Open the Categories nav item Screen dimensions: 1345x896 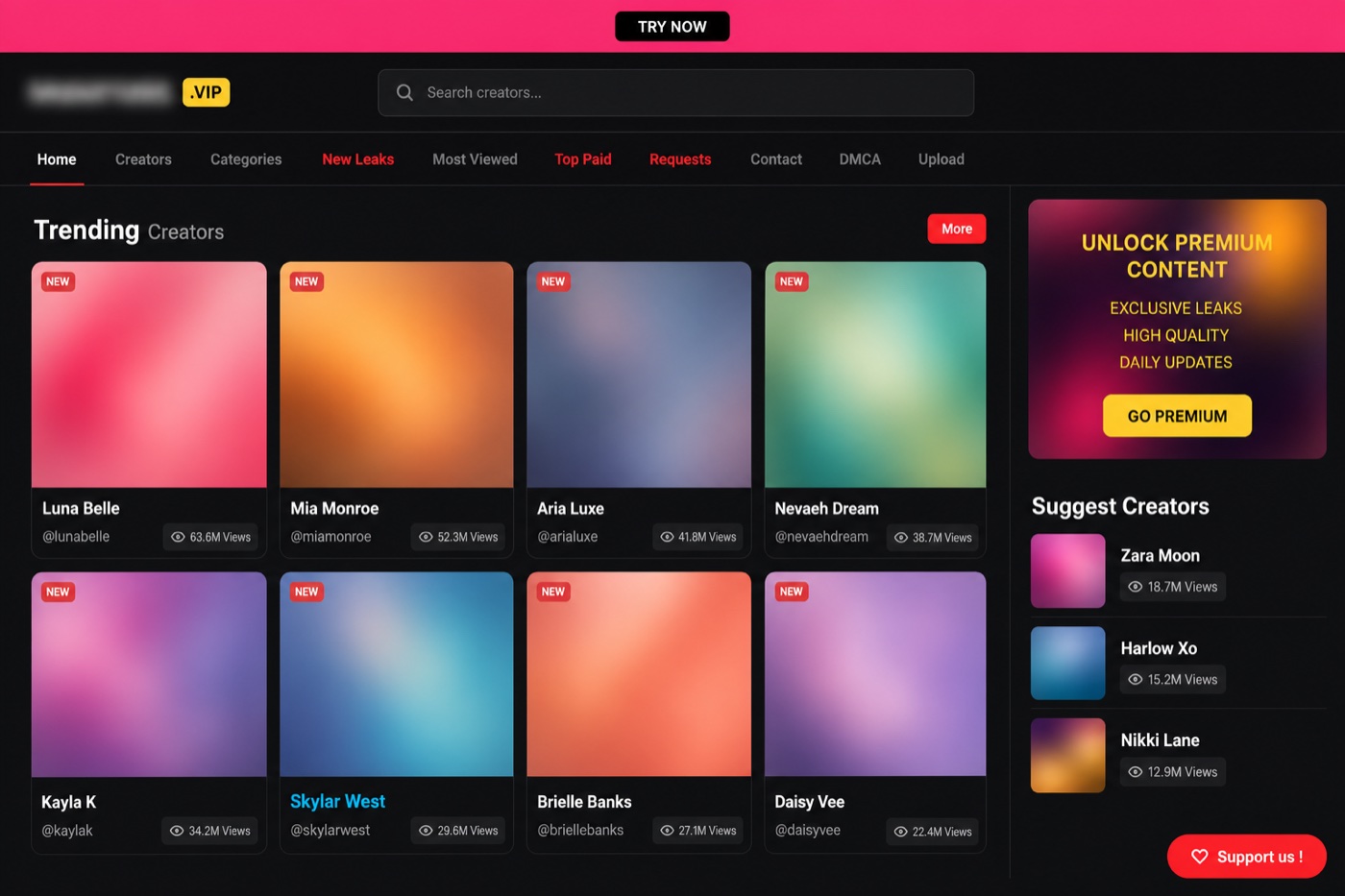tap(246, 159)
